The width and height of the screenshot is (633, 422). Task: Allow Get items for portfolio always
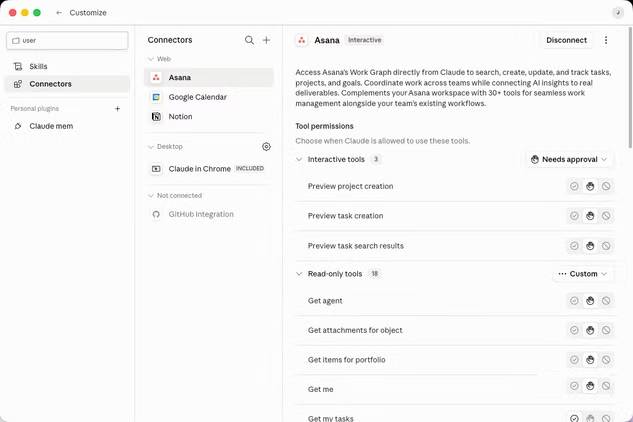point(574,359)
